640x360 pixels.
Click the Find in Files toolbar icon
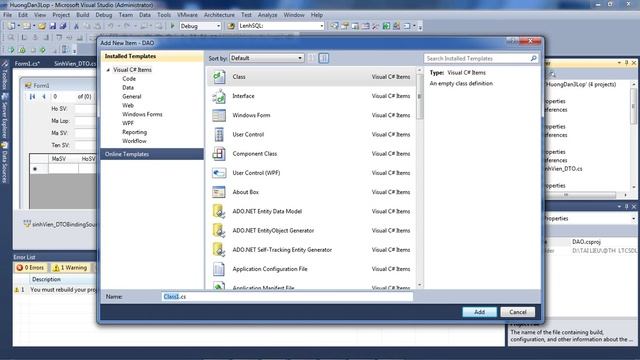tap(231, 26)
